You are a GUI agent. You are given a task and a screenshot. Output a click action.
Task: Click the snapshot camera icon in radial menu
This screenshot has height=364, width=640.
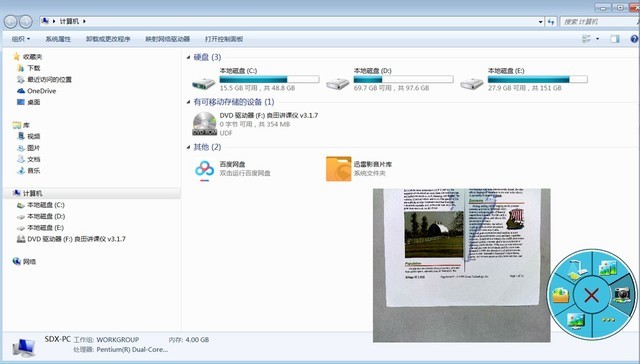coord(622,294)
